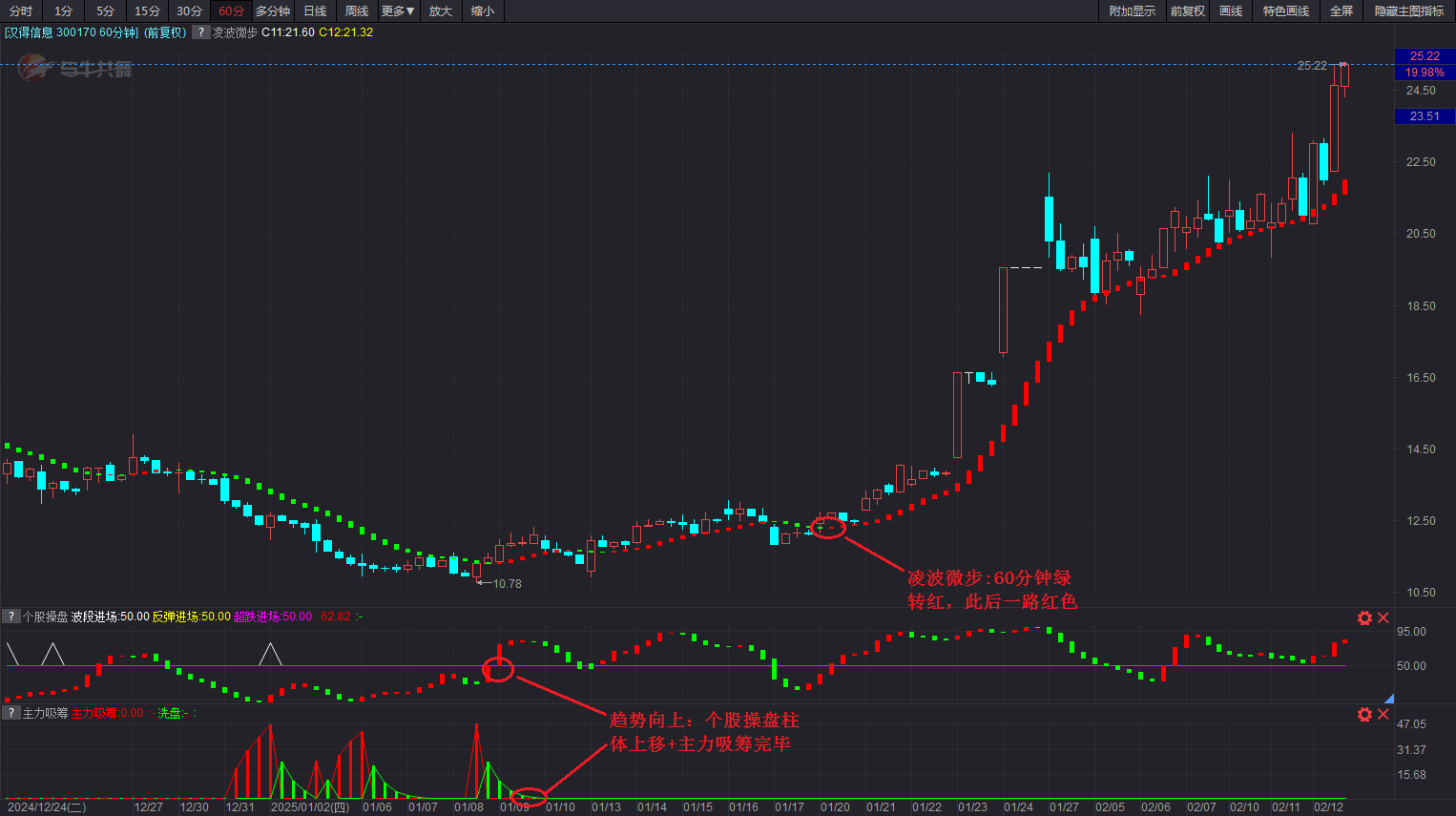This screenshot has width=1456, height=816.
Task: Click the 20.50 price axis label
Action: click(x=1421, y=234)
